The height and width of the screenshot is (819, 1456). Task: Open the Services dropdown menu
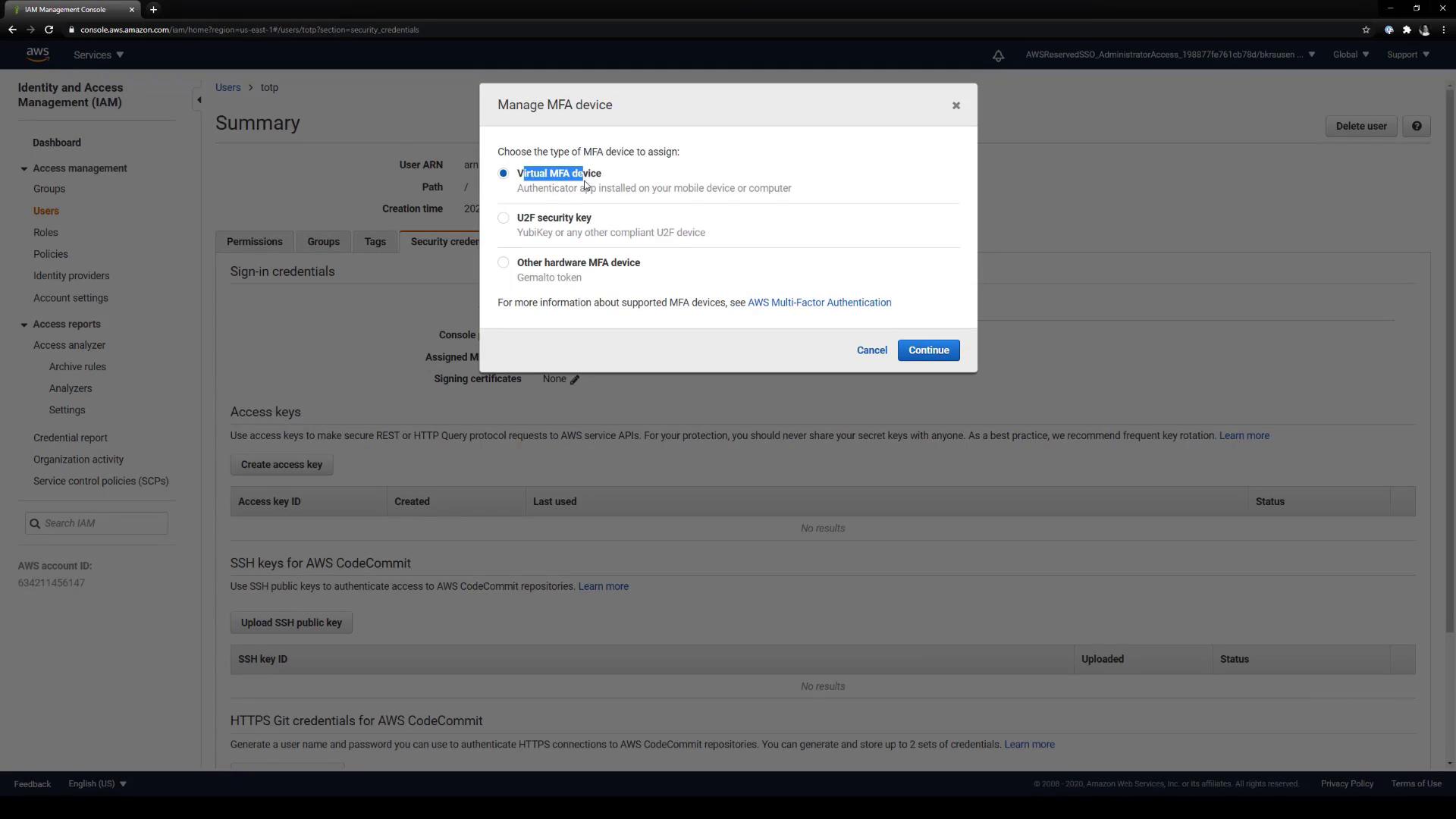pyautogui.click(x=98, y=55)
